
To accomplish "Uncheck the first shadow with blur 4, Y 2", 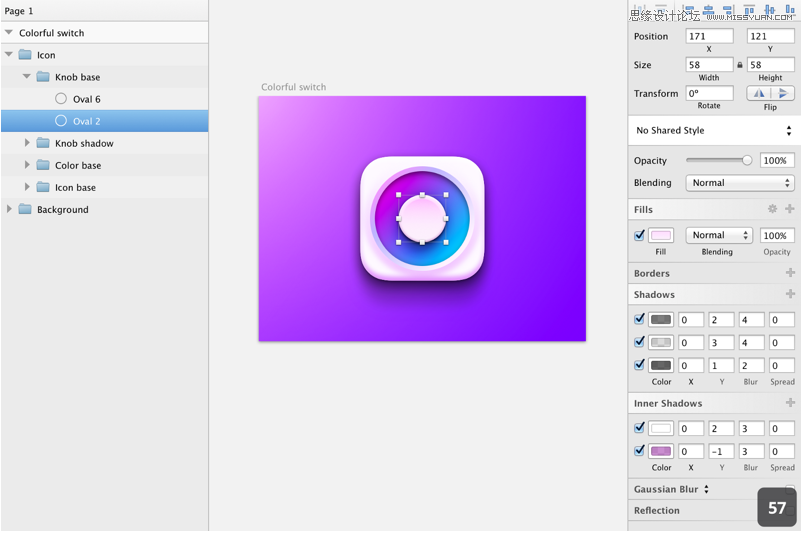I will coord(639,319).
